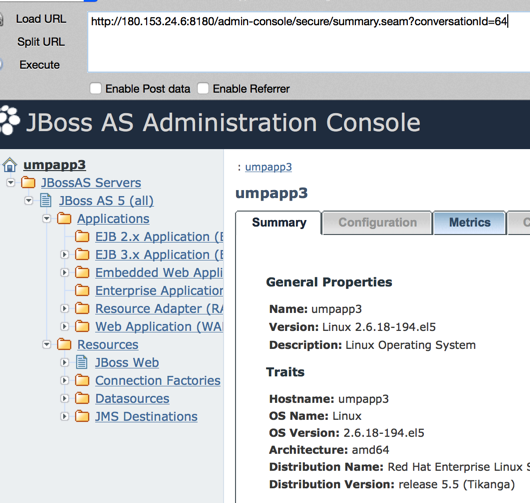Open the Connection Factories link
Screen dimensions: 530x503
click(158, 381)
